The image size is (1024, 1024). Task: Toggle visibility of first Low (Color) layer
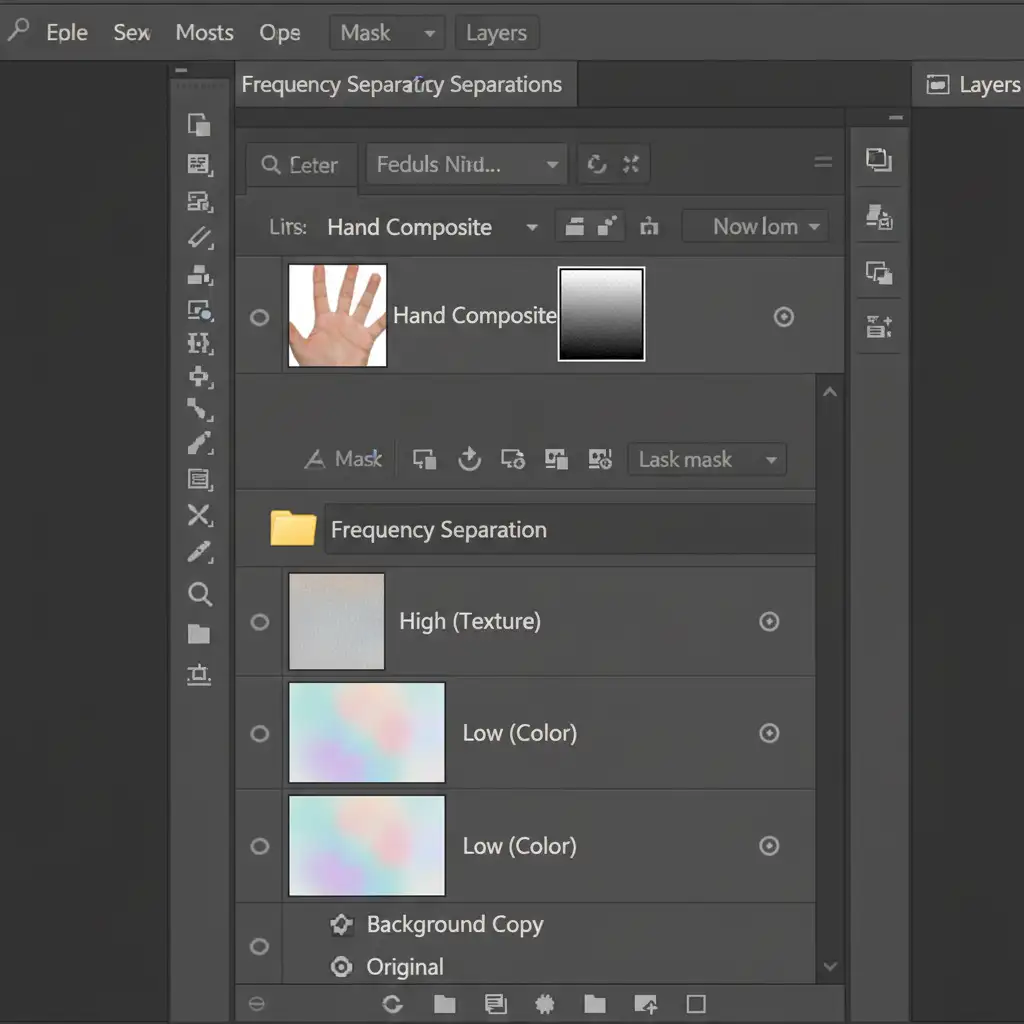tap(259, 734)
